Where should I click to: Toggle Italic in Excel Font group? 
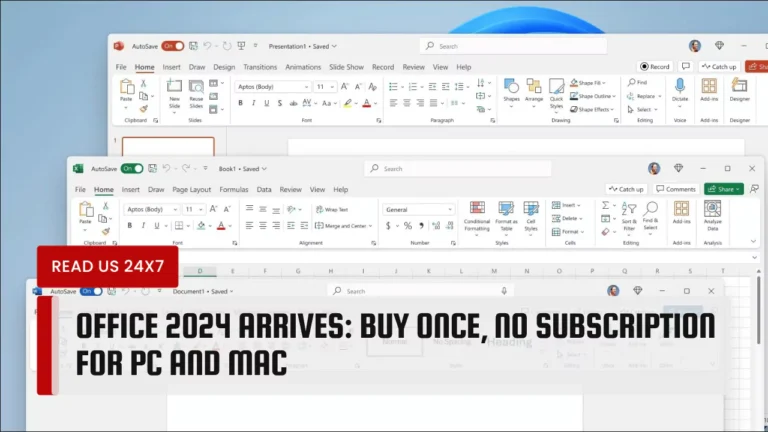click(143, 226)
